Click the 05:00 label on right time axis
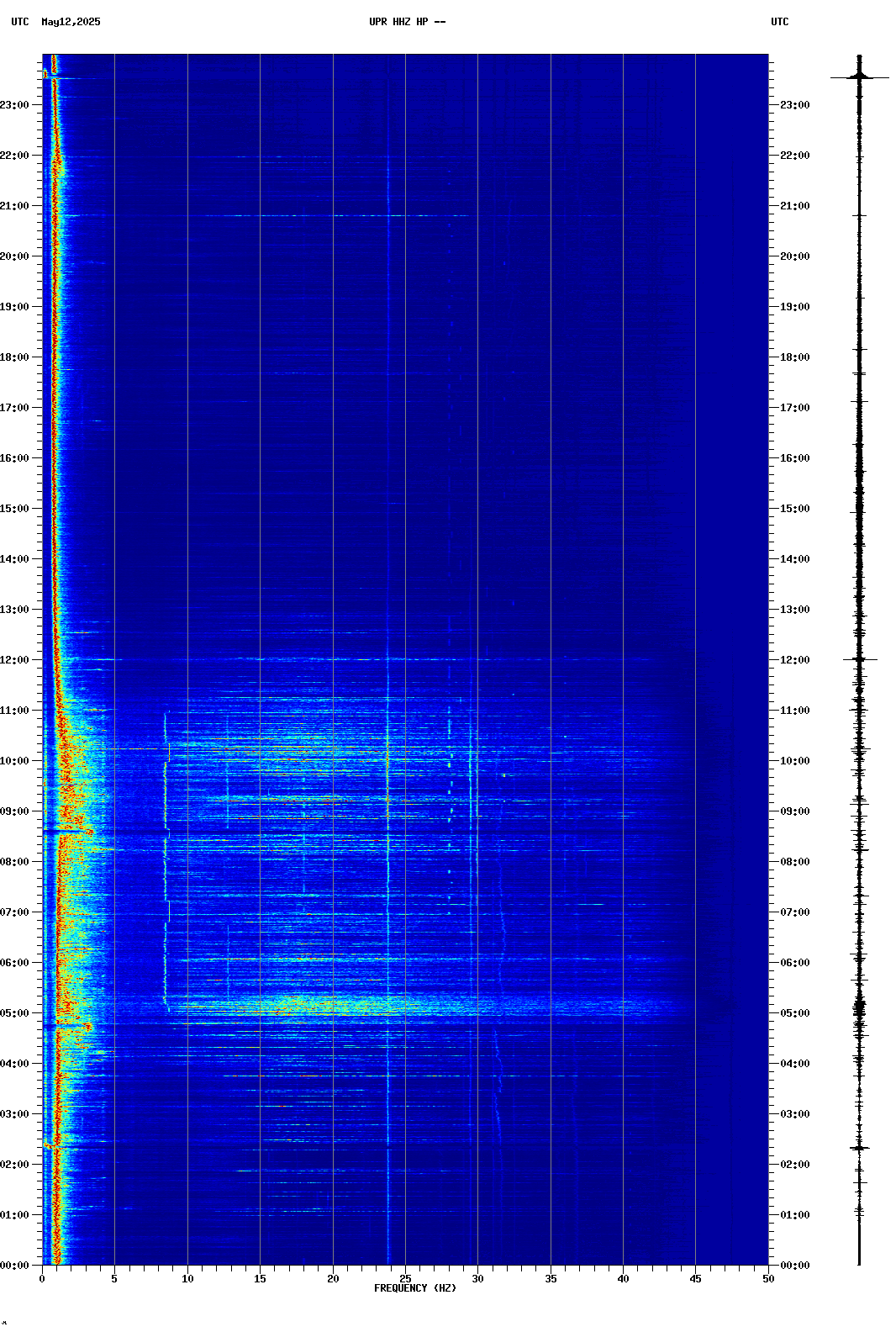The height and width of the screenshot is (1332, 896). [x=795, y=1013]
